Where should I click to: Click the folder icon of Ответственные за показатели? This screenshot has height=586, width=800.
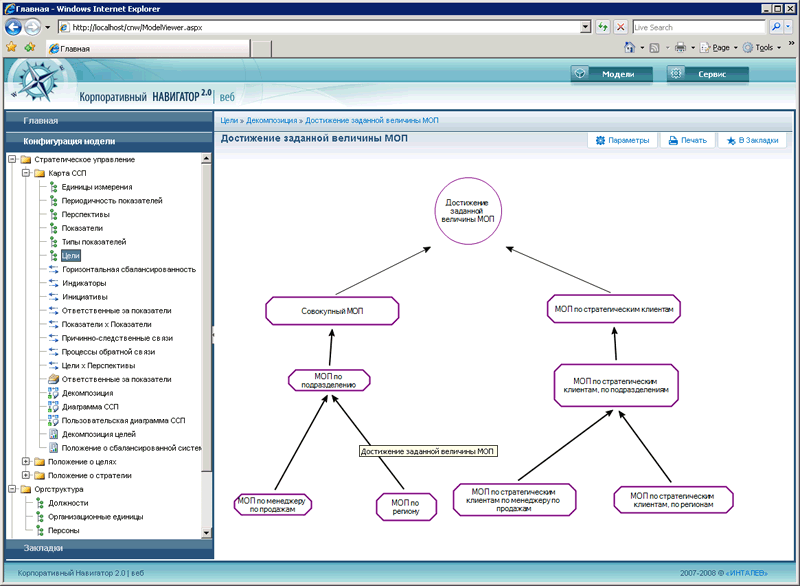click(54, 379)
